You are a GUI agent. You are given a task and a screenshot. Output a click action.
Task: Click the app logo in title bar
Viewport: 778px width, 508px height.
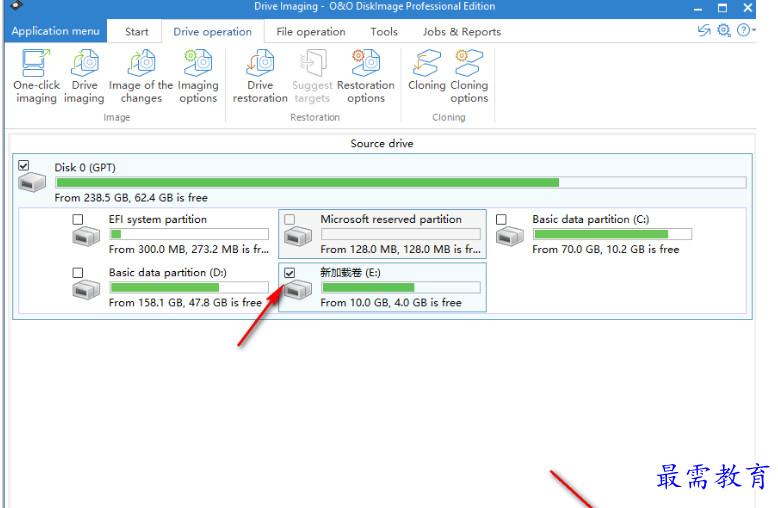16,5
